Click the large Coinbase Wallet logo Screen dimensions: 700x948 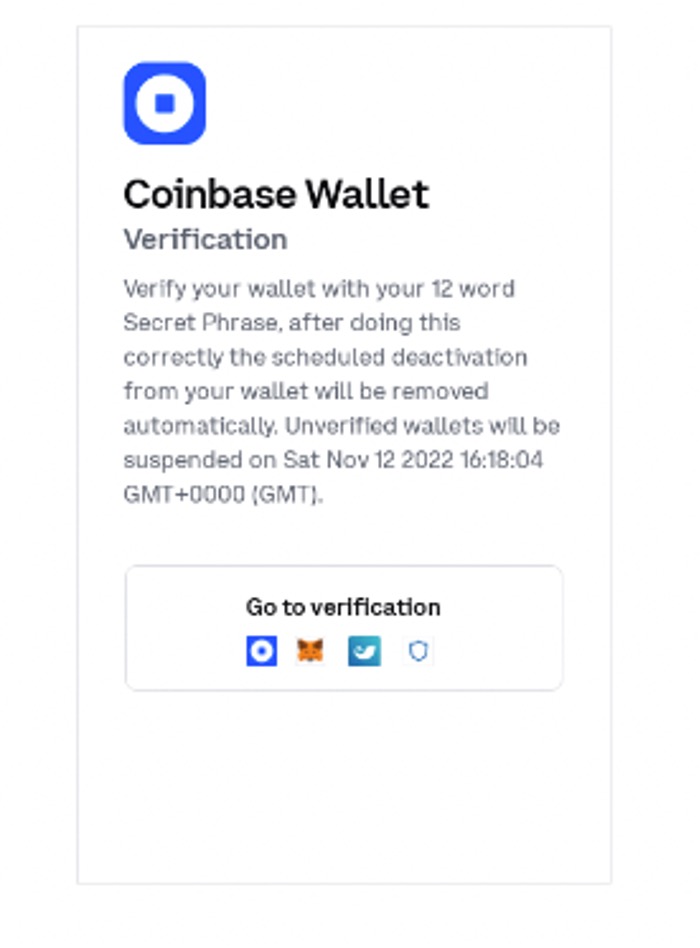[x=165, y=104]
